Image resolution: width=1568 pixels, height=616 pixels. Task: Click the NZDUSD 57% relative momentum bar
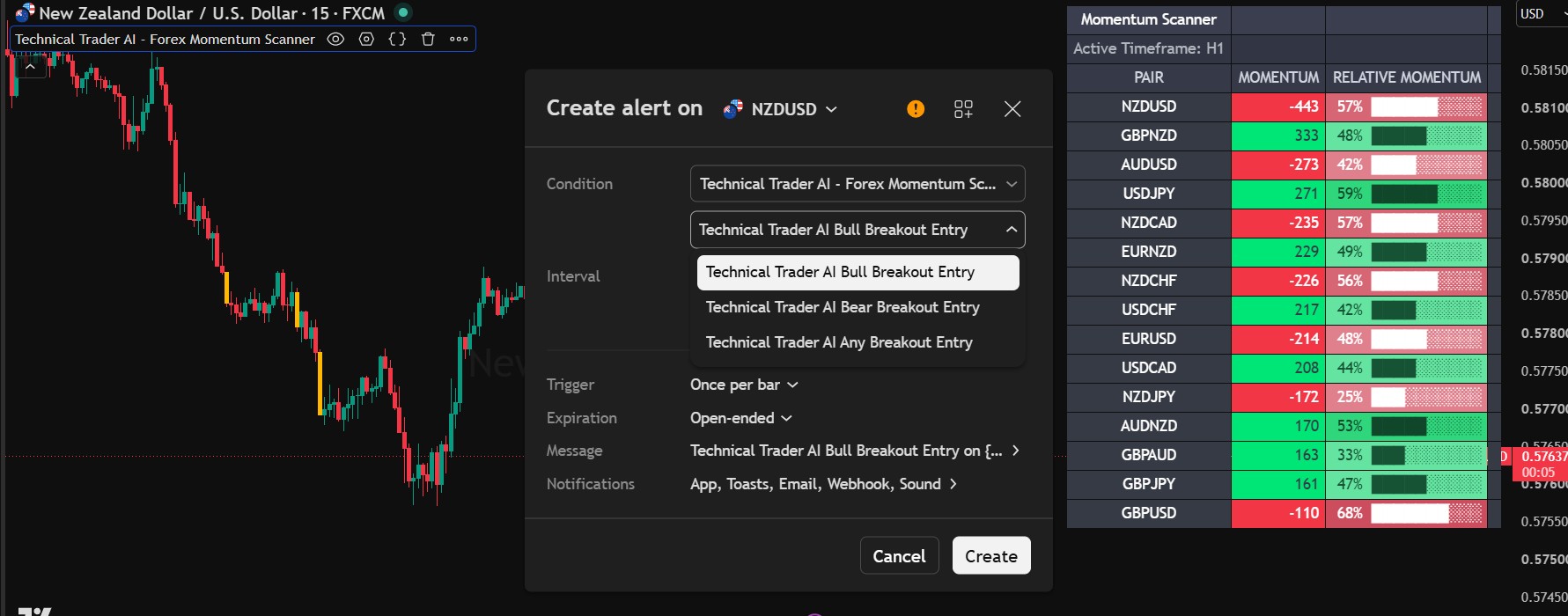pyautogui.click(x=1406, y=106)
